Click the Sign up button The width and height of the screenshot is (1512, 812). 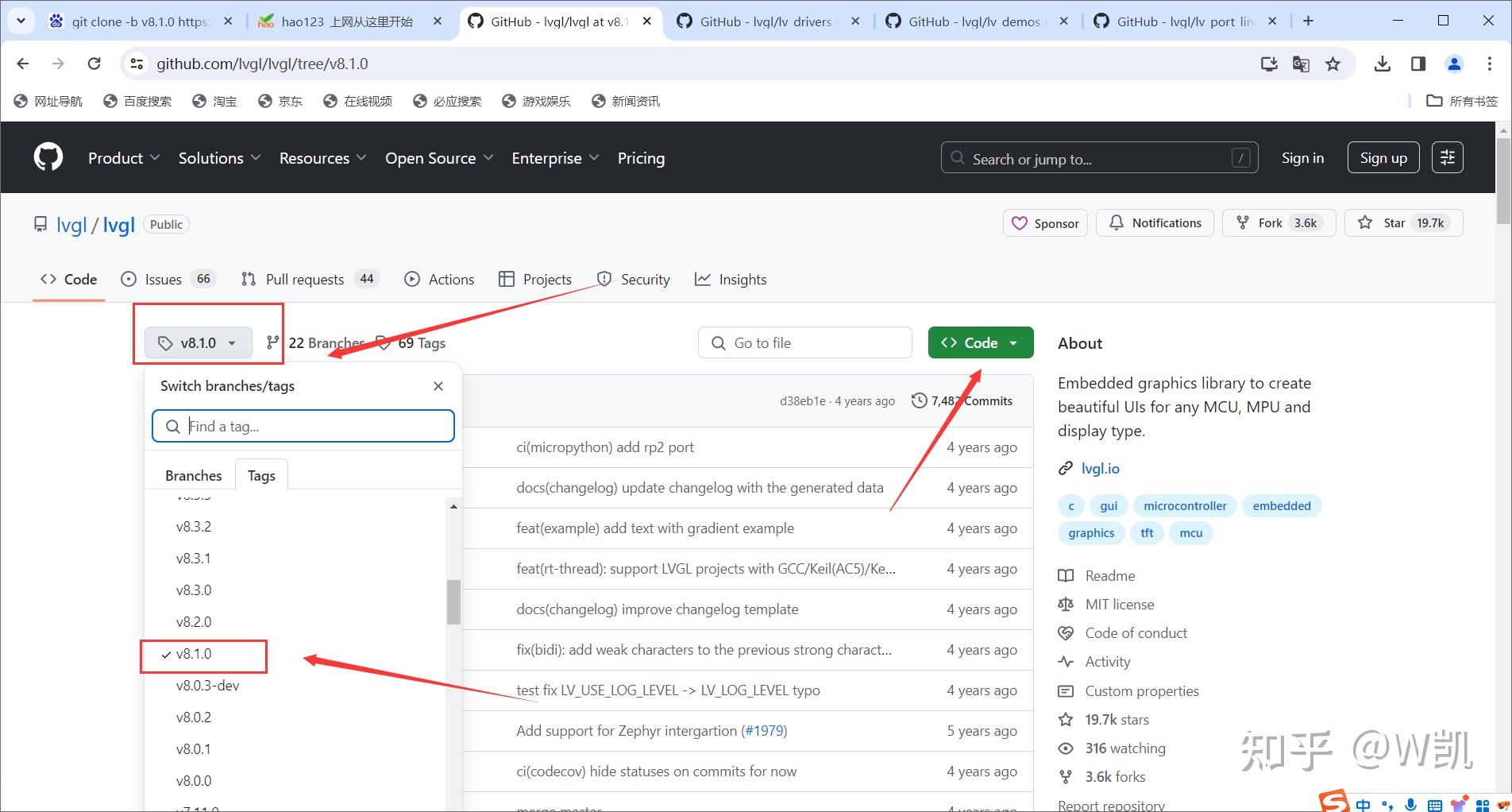point(1383,157)
